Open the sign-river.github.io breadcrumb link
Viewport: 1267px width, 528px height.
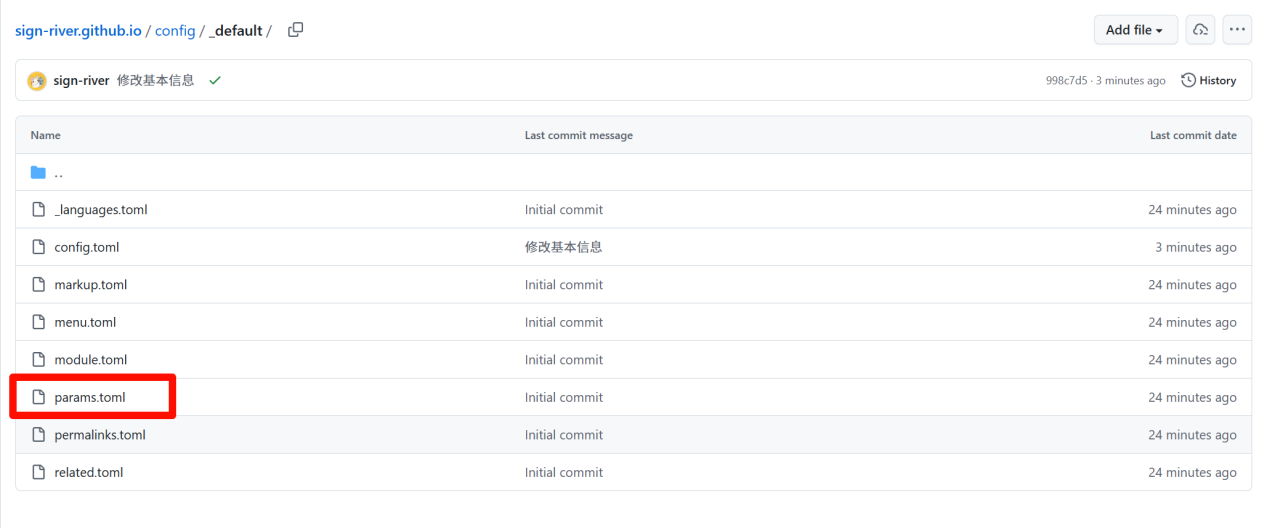point(78,31)
